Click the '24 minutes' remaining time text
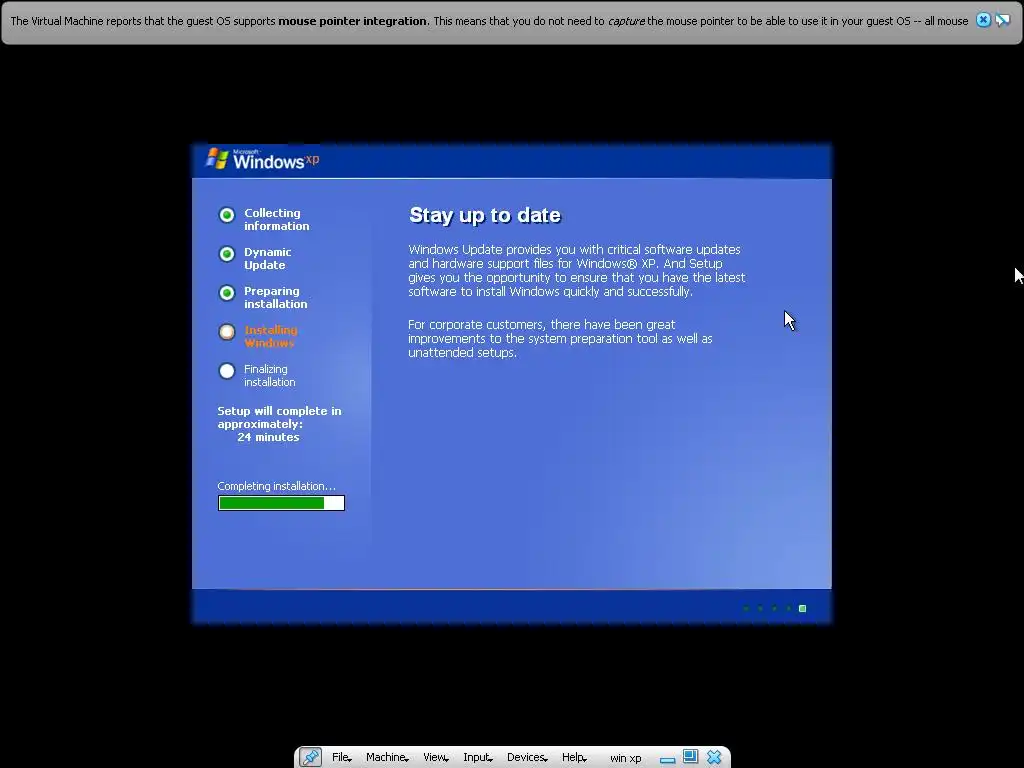Viewport: 1024px width, 768px height. [x=268, y=437]
